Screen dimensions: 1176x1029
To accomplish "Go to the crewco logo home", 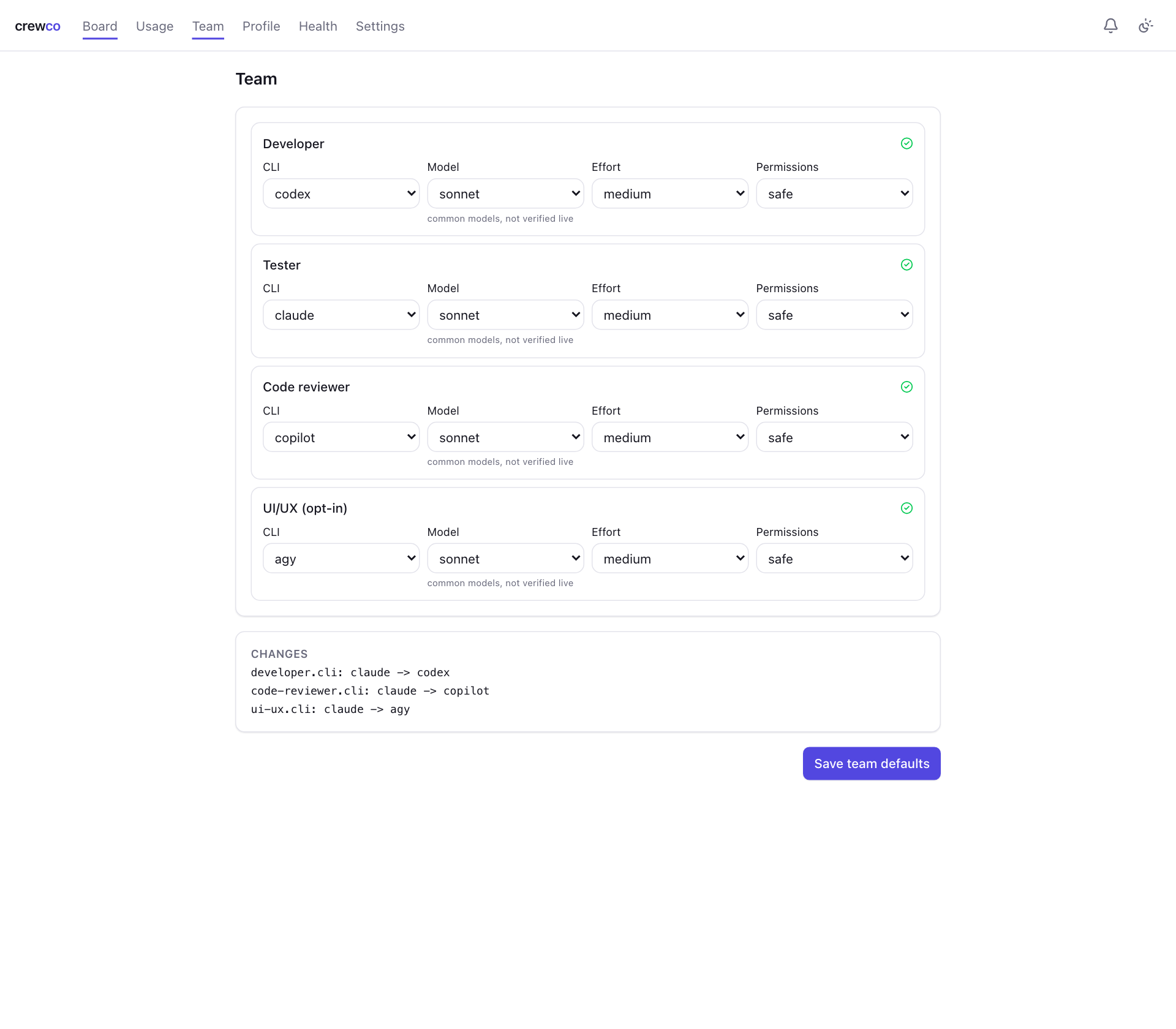I will coord(37,26).
